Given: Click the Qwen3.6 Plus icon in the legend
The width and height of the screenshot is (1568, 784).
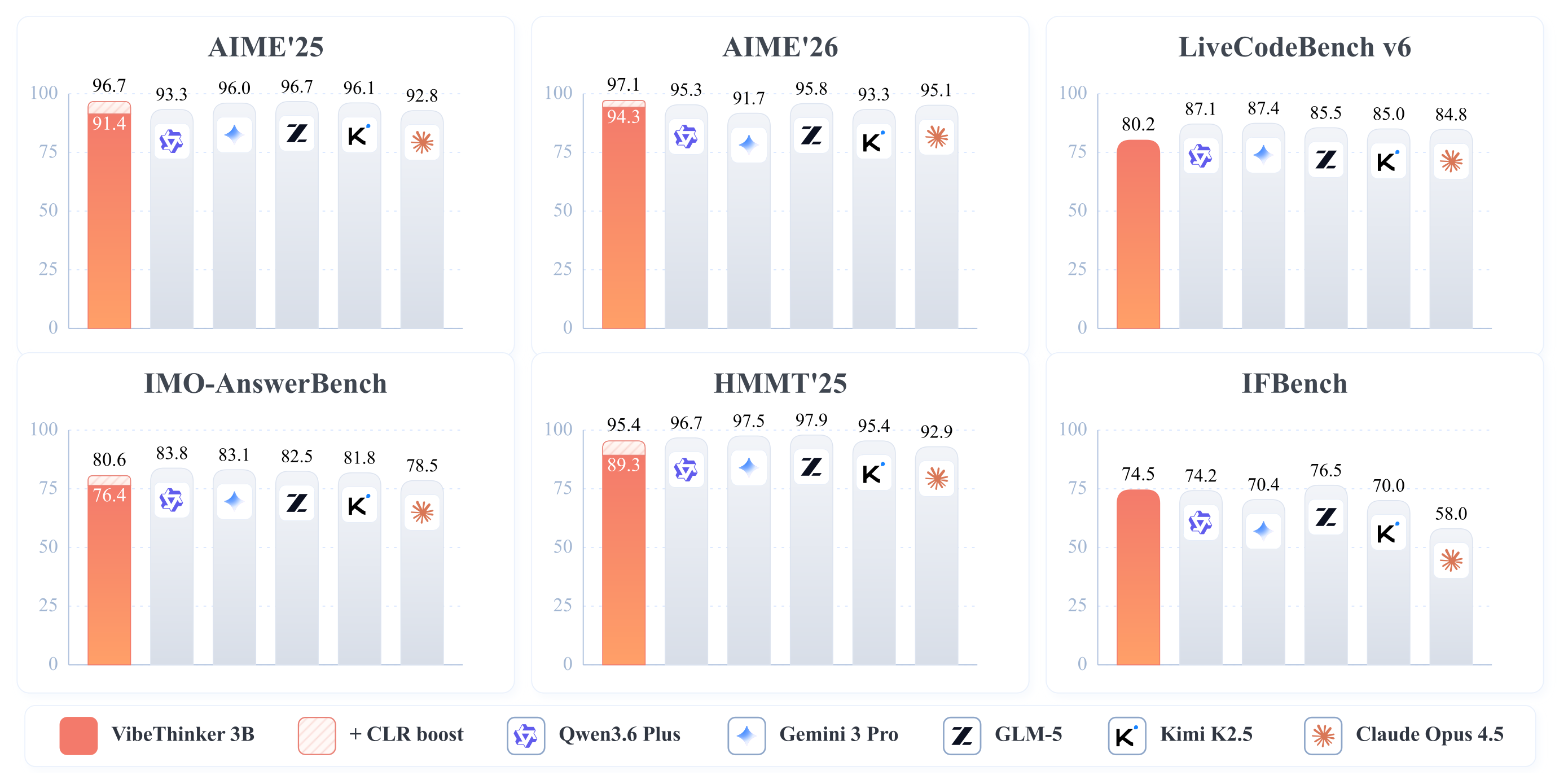Looking at the screenshot, I should [525, 736].
